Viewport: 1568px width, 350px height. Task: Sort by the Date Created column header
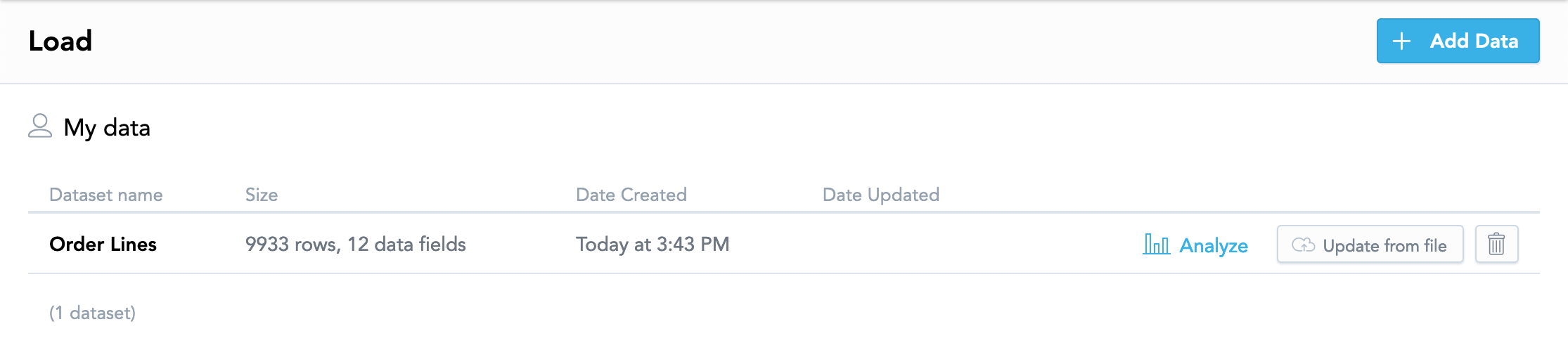tap(631, 195)
